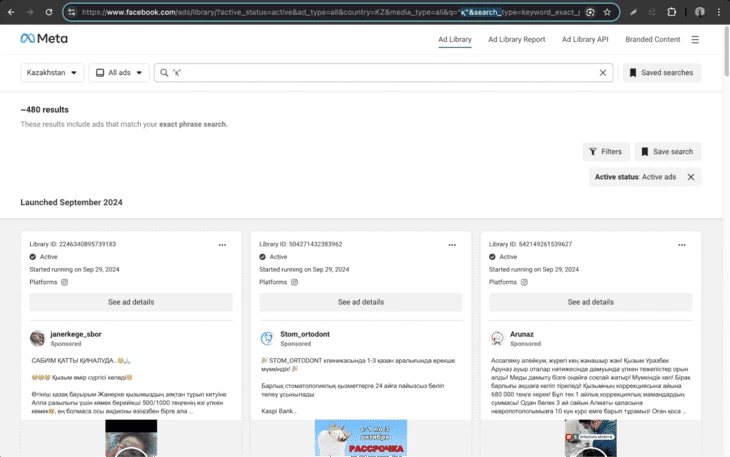Click Library ID 2246340895739183 text
Viewport: 730px width, 457px height.
point(73,244)
